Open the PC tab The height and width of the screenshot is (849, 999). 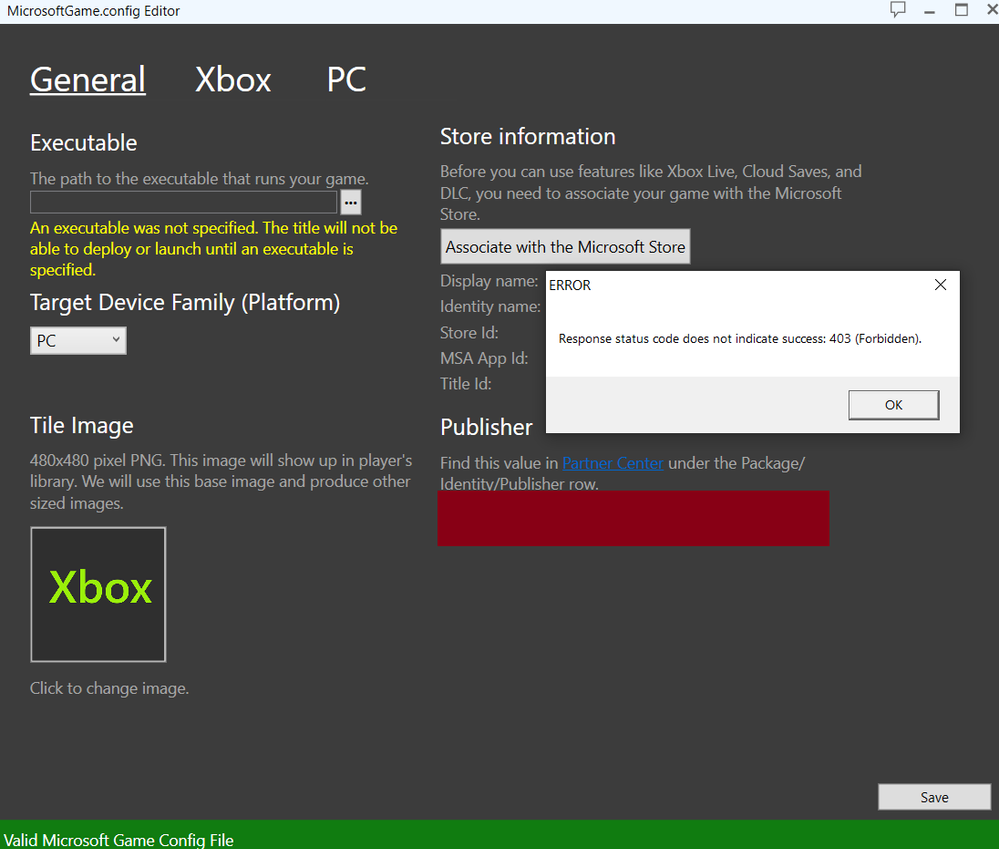[x=347, y=80]
